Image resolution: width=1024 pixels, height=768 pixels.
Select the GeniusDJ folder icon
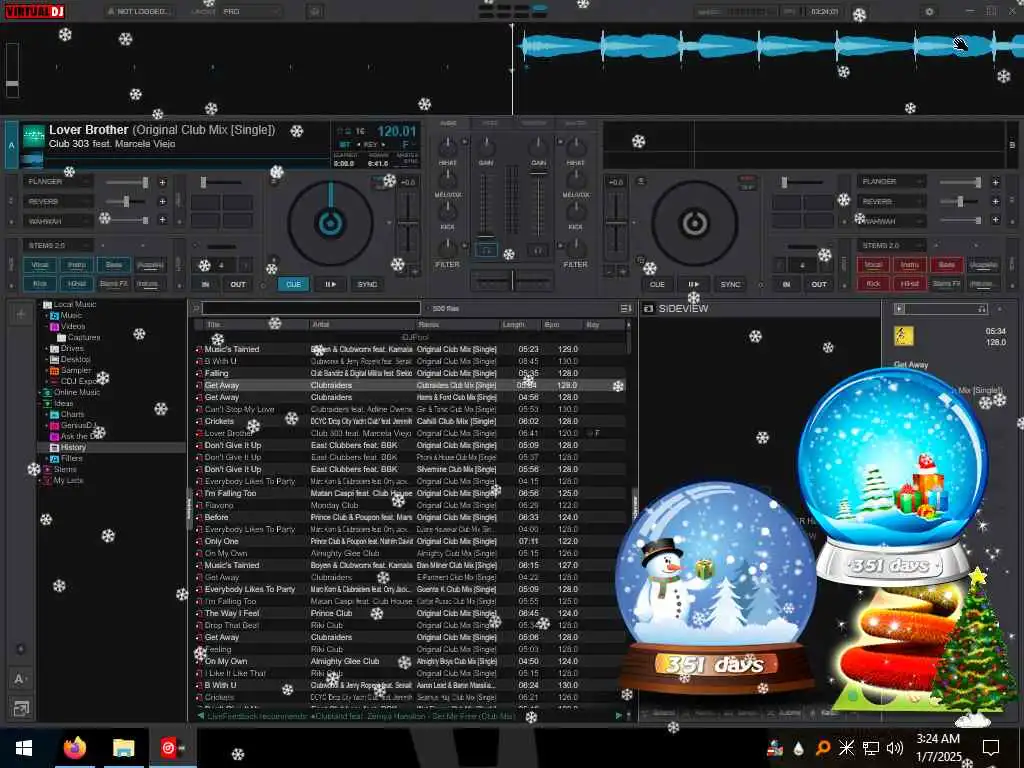[55, 425]
